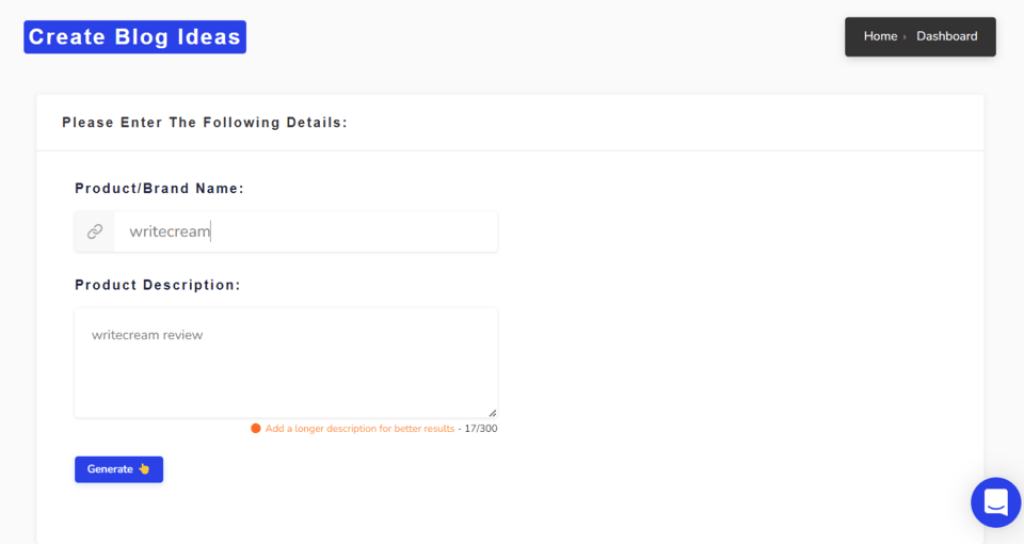Click the "writecream review" text in description
Viewport: 1024px width, 544px height.
[x=147, y=335]
